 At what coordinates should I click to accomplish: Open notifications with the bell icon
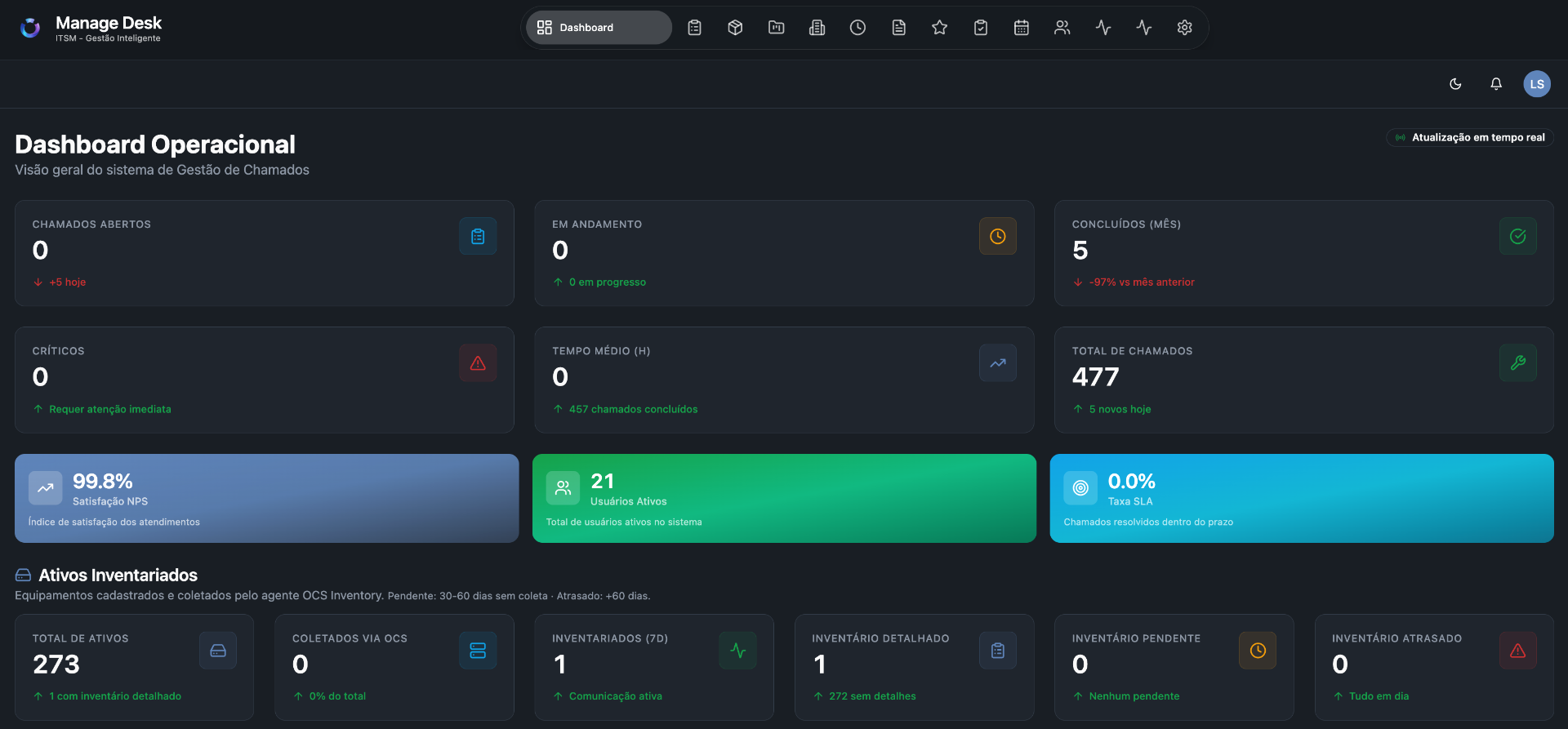coord(1496,84)
